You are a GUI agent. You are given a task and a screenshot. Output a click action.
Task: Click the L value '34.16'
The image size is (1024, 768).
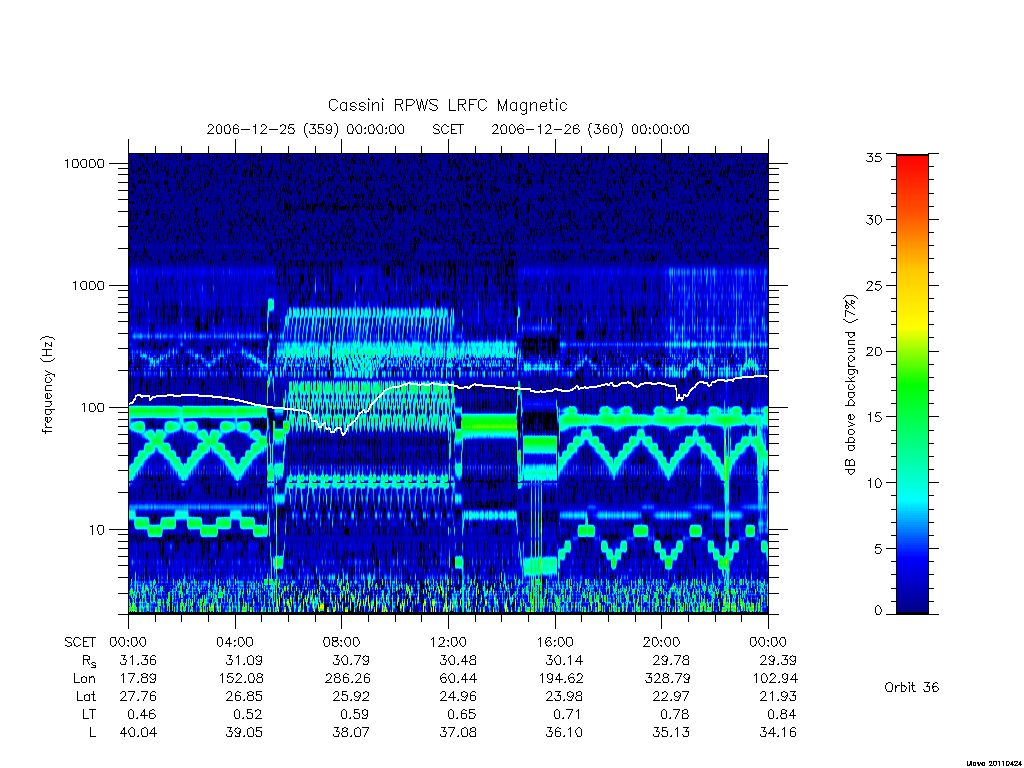(x=778, y=733)
